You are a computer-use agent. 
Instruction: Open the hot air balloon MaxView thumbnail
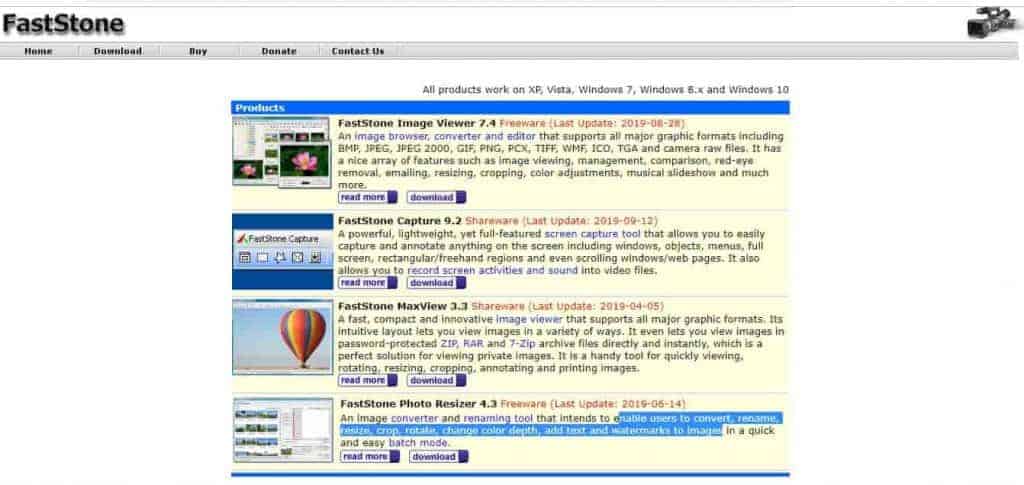pyautogui.click(x=282, y=337)
